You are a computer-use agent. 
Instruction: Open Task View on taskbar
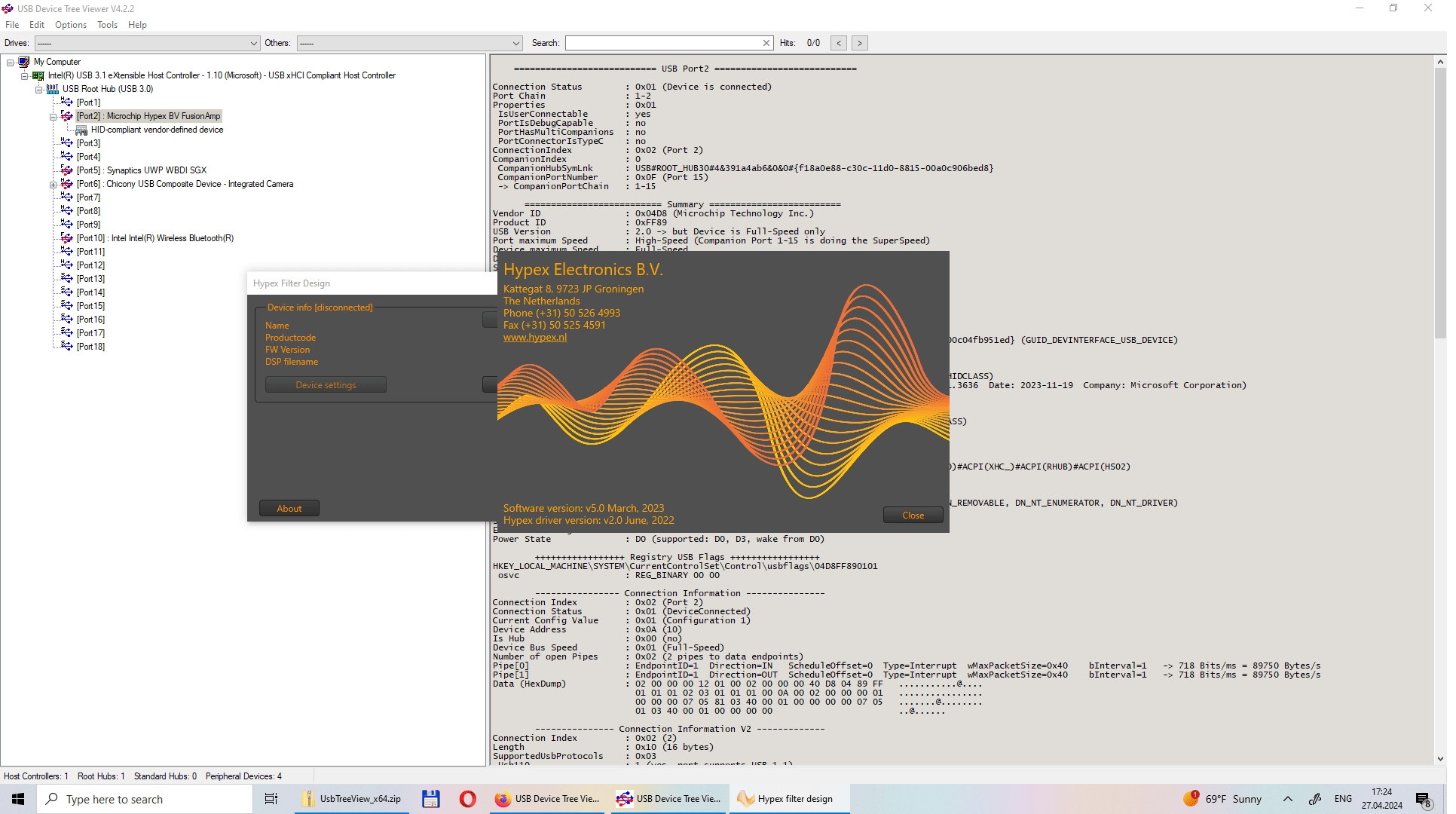click(271, 799)
